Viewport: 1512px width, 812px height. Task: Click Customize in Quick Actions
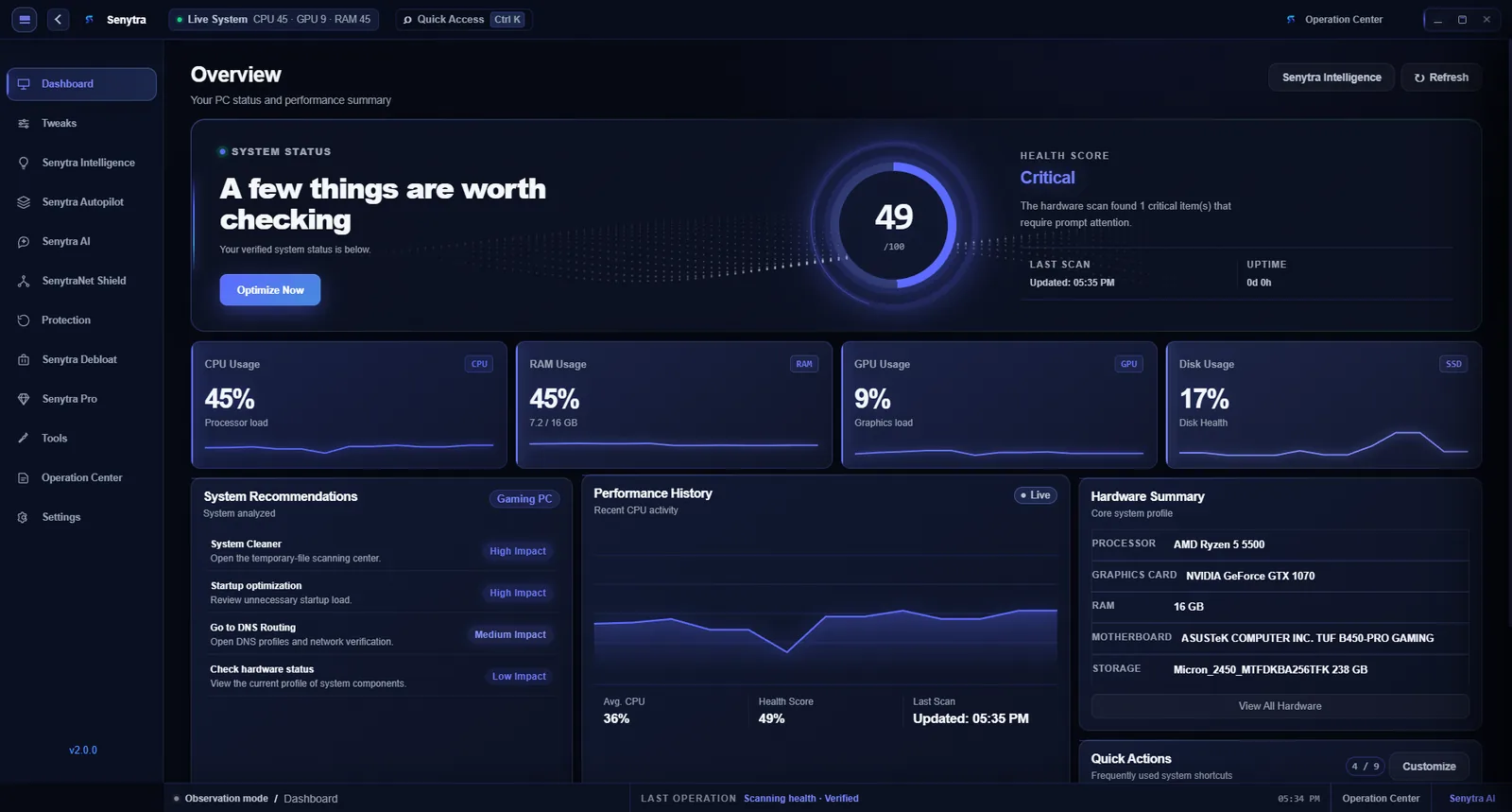click(1429, 767)
